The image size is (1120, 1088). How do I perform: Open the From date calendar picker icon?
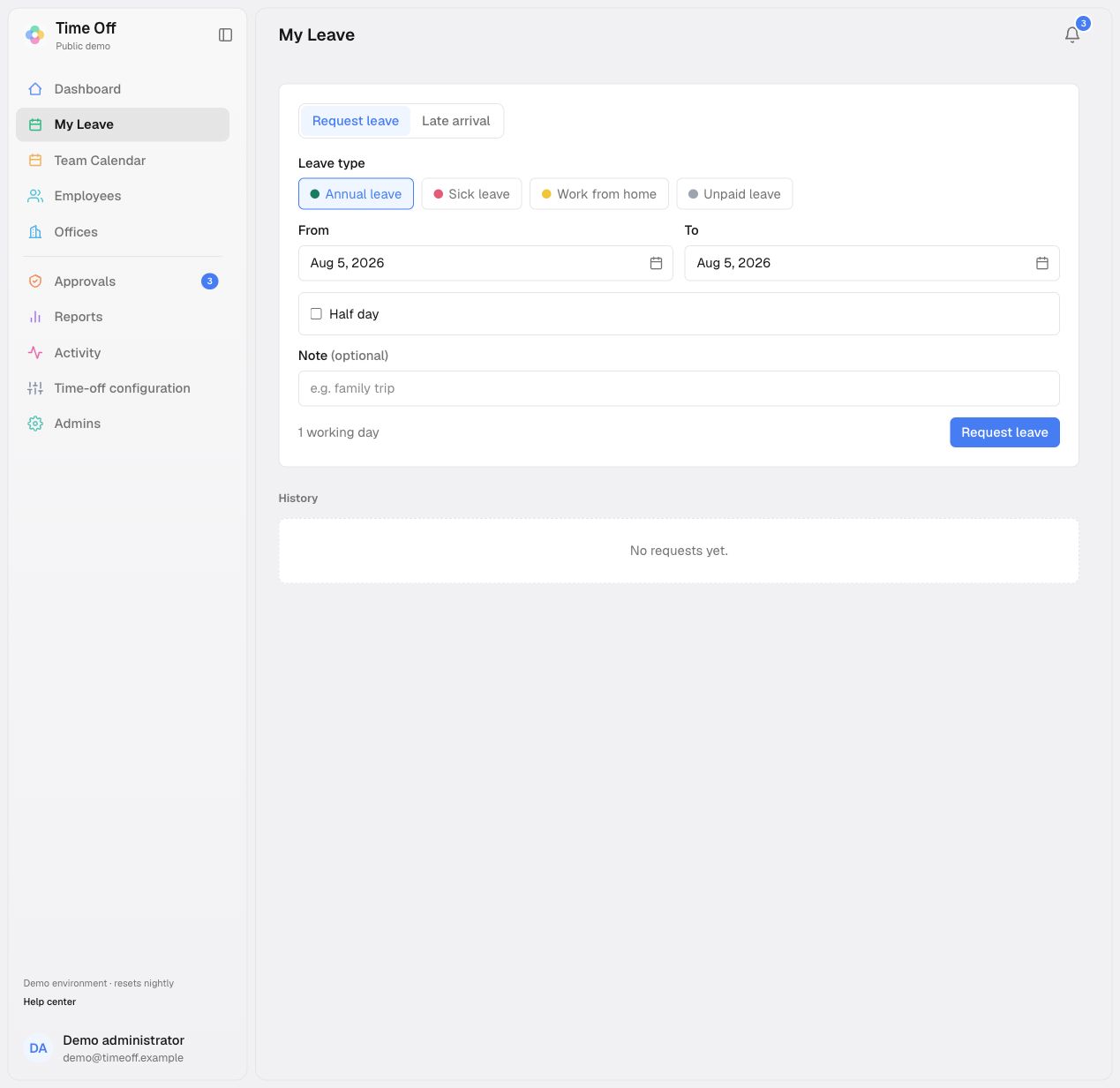coord(656,263)
